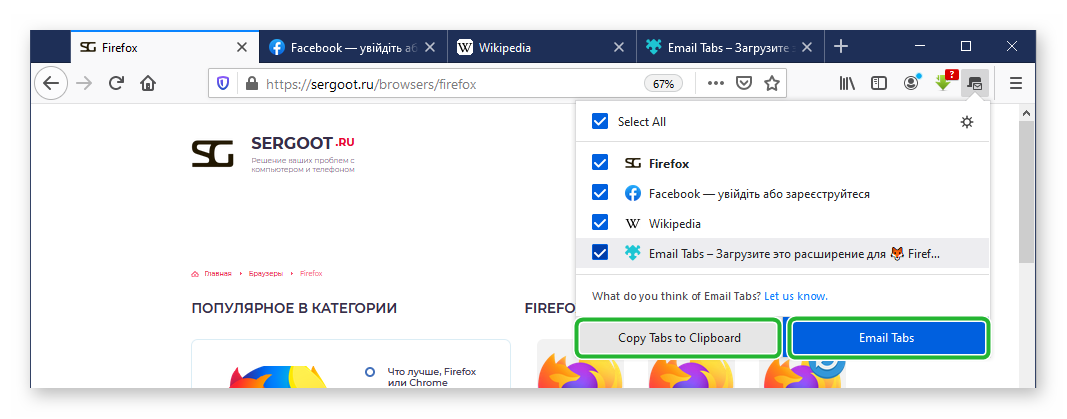Close the Facebook tab
Viewport: 1067px width, 419px height.
coord(430,48)
